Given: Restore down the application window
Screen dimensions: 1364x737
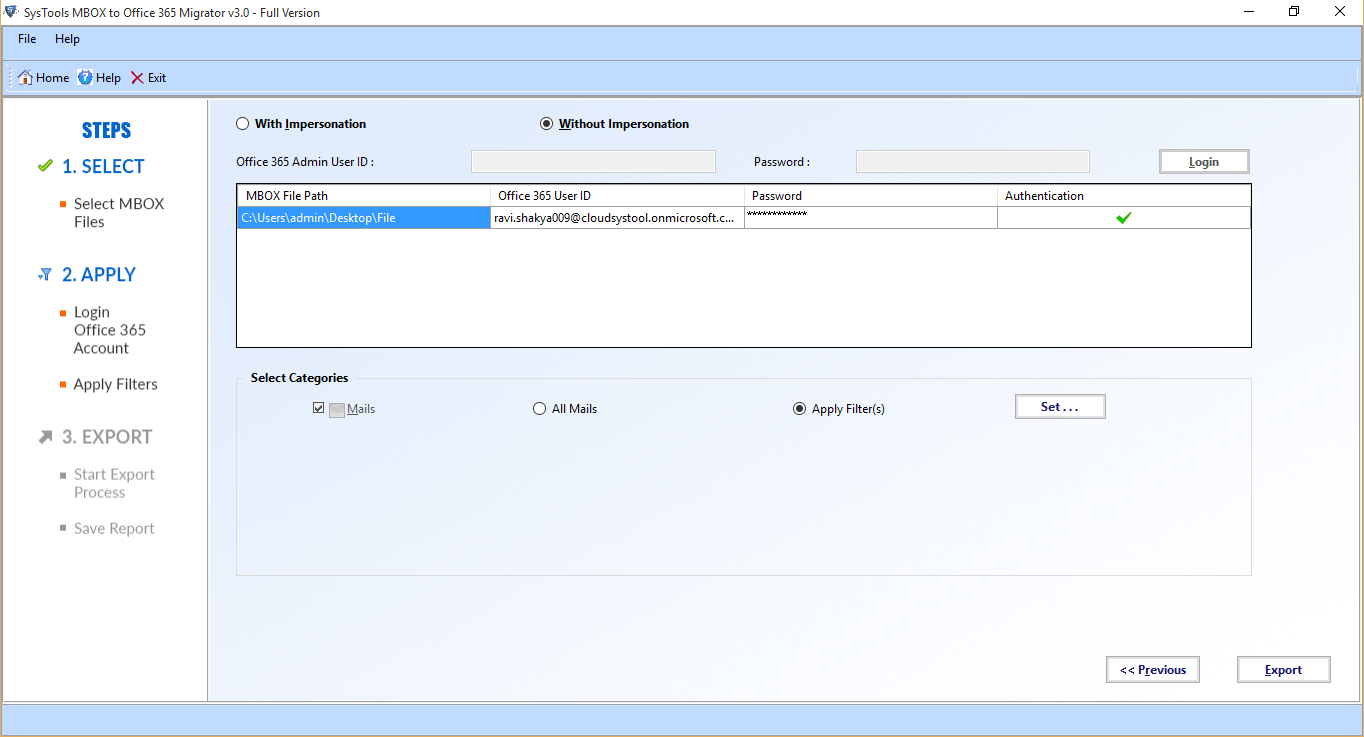Looking at the screenshot, I should coord(1294,12).
